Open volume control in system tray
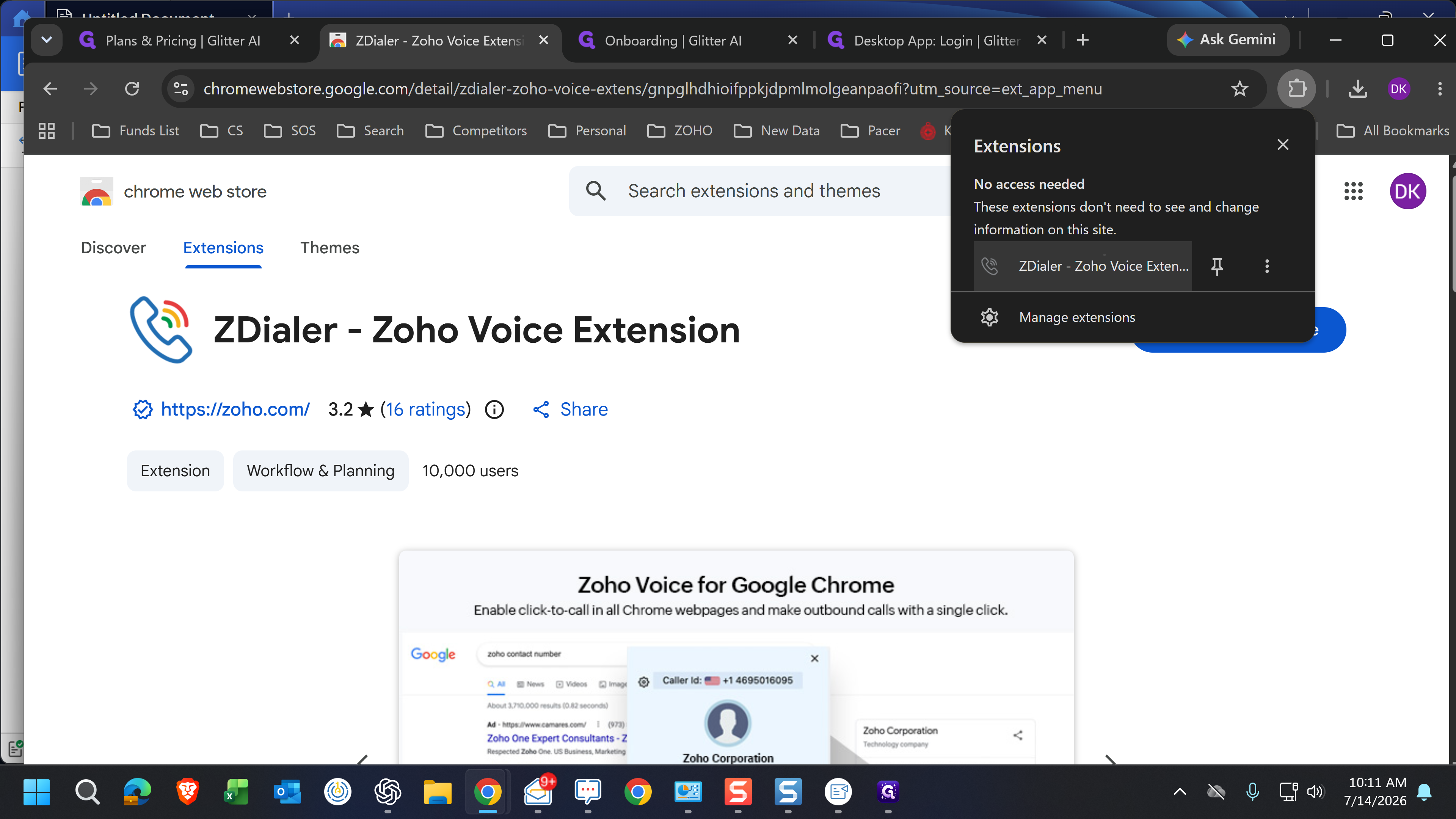 tap(1315, 792)
